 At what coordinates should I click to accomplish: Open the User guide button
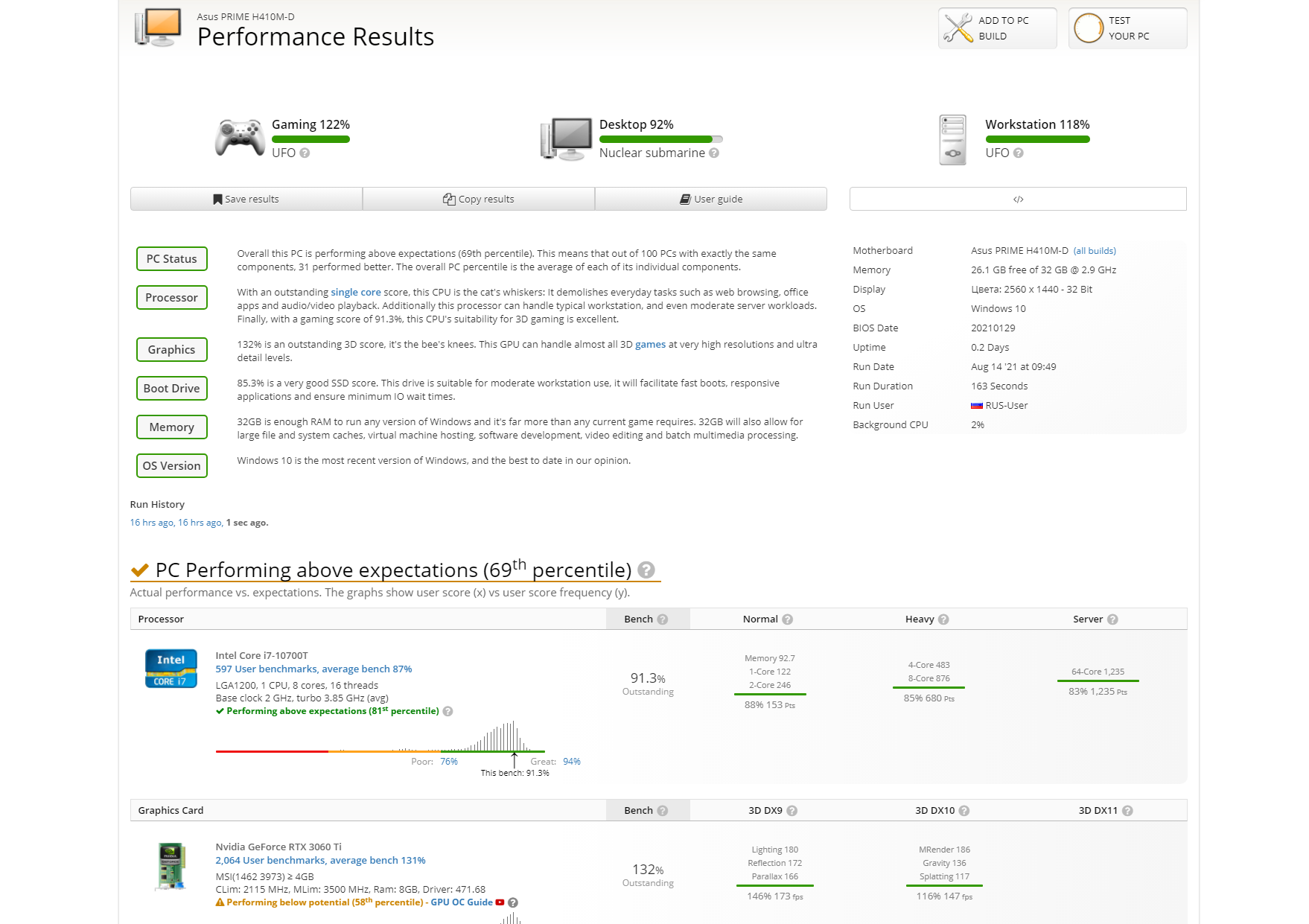pos(711,199)
